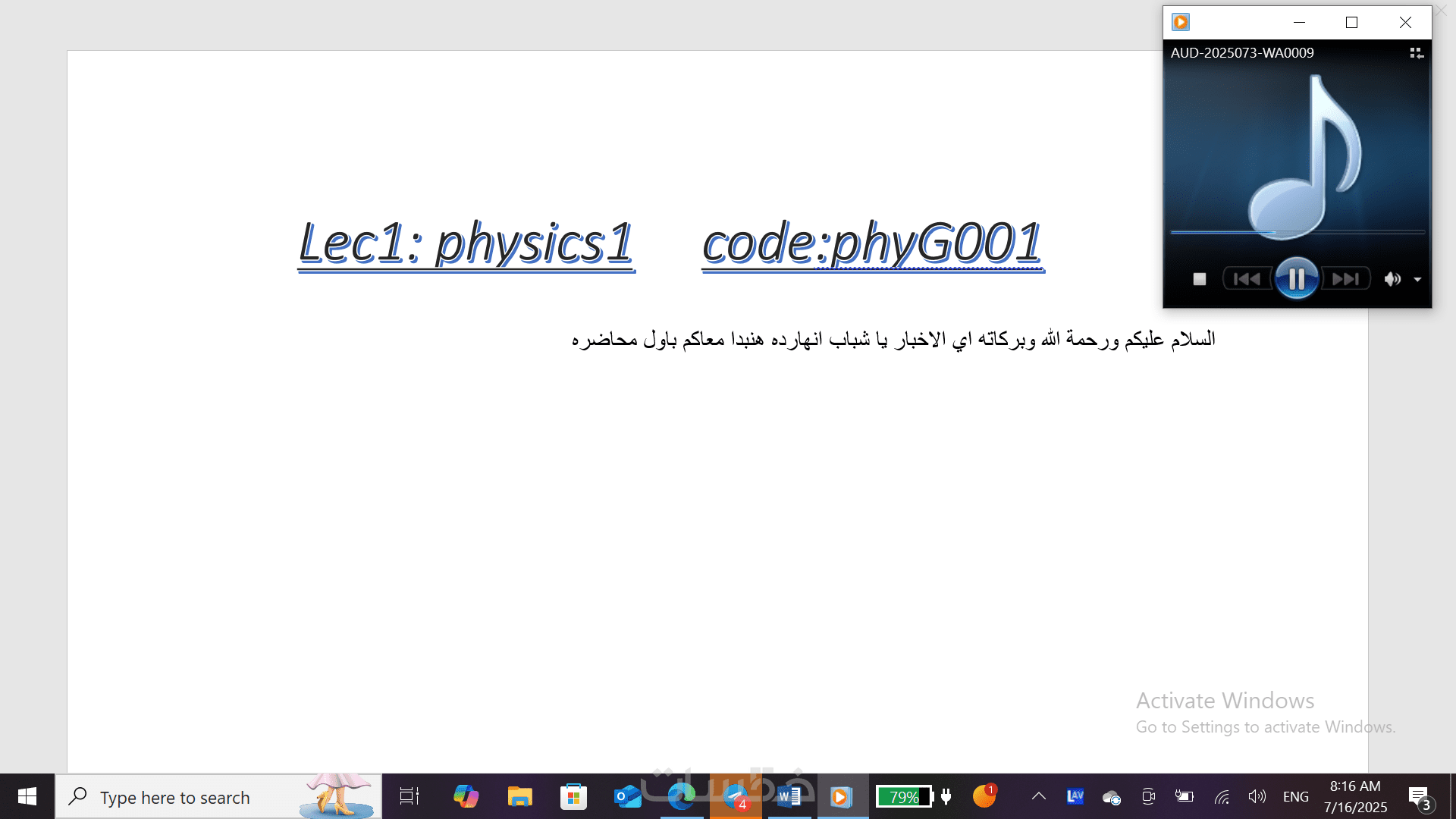Viewport: 1456px width, 819px height.
Task: Pause the audio playback
Action: coord(1296,279)
